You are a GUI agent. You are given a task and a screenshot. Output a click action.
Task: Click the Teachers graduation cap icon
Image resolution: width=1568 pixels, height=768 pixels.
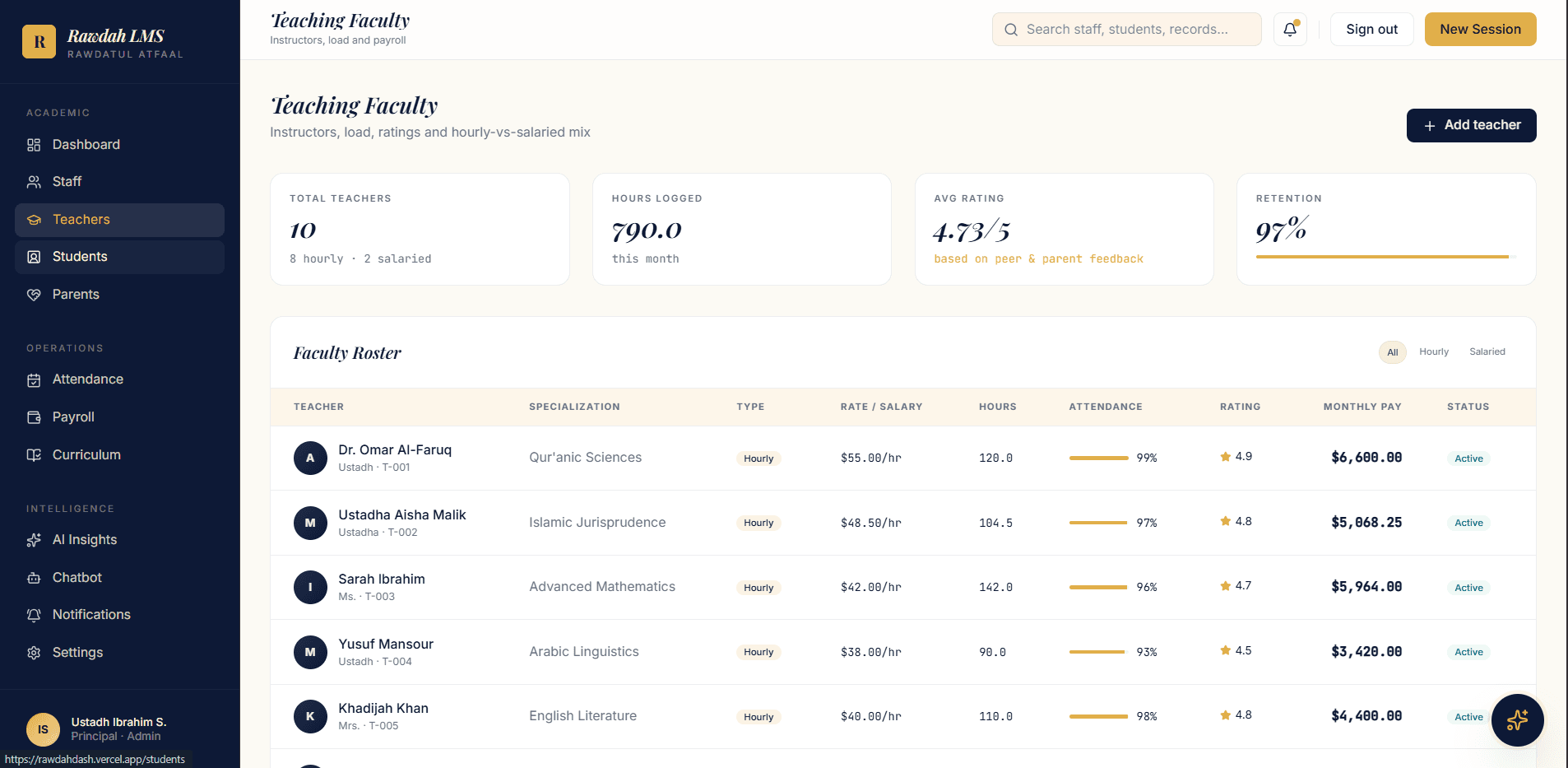tap(34, 220)
